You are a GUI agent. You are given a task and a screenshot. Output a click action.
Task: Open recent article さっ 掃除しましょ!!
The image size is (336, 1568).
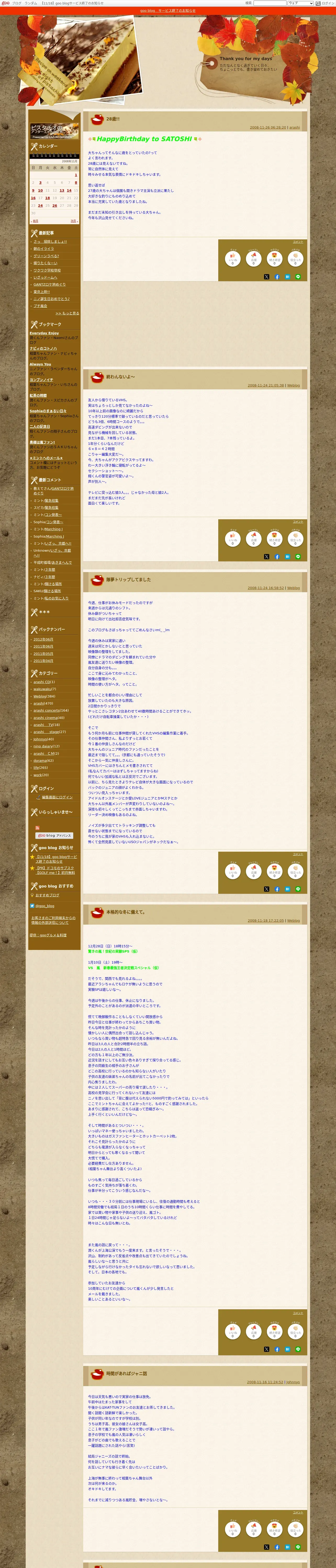coord(50,242)
